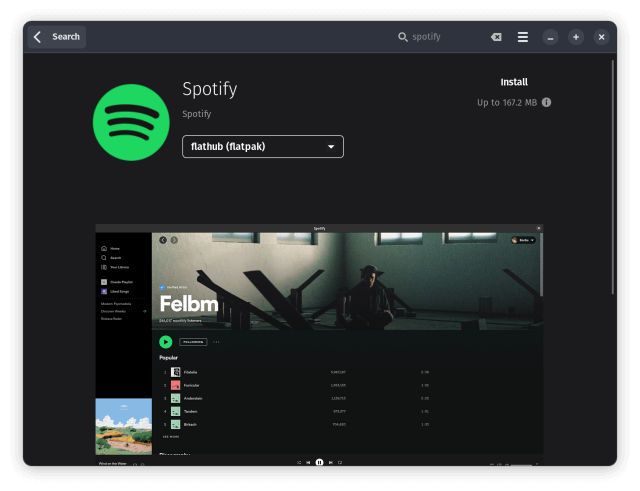Click pause button in screenshot's player bar
The height and width of the screenshot is (491, 640).
(x=319, y=463)
